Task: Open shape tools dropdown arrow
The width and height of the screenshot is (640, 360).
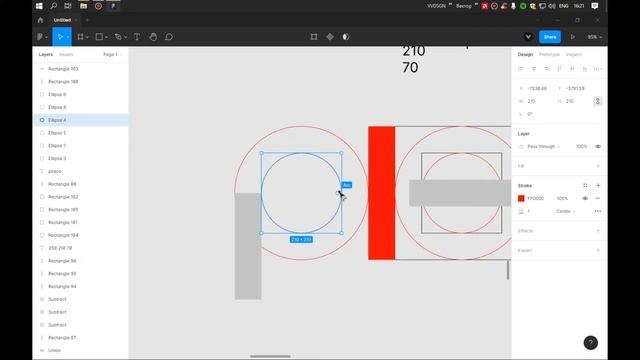Action: [x=106, y=37]
